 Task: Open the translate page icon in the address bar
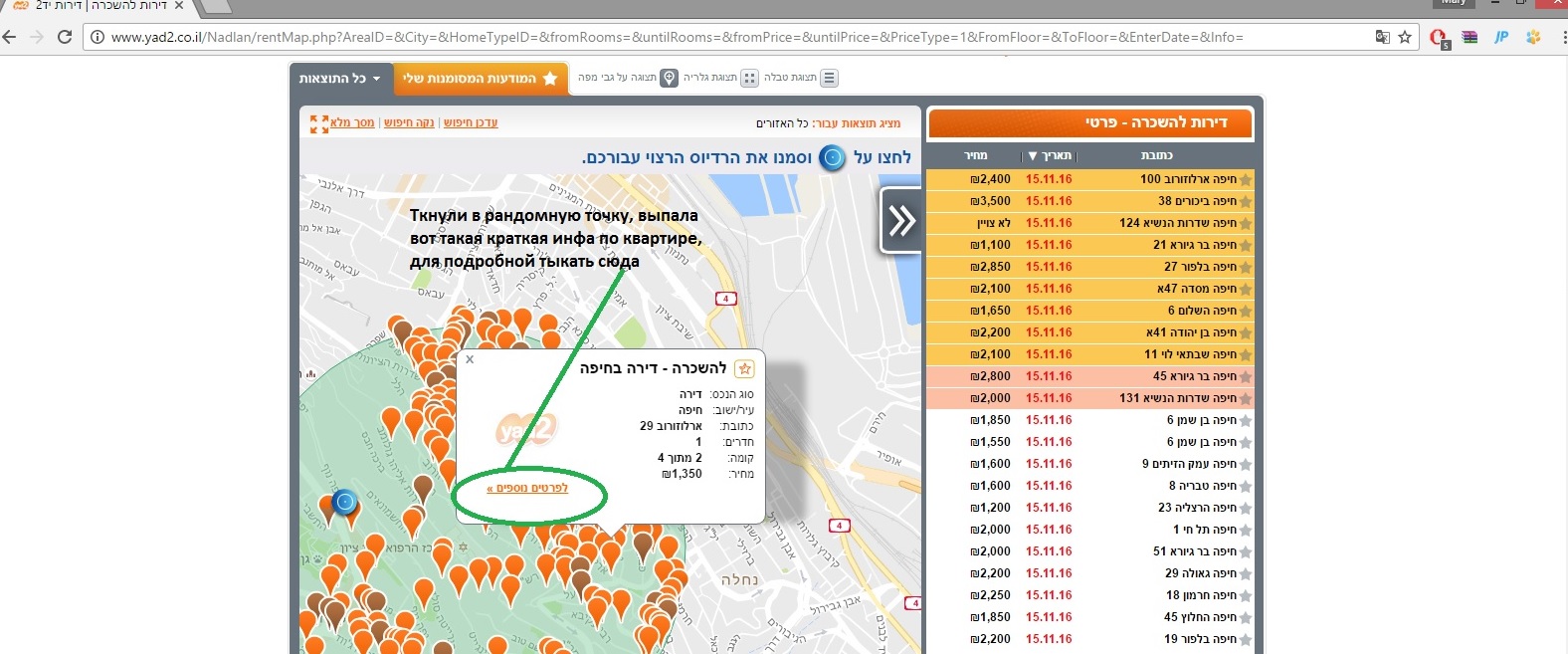click(1382, 37)
